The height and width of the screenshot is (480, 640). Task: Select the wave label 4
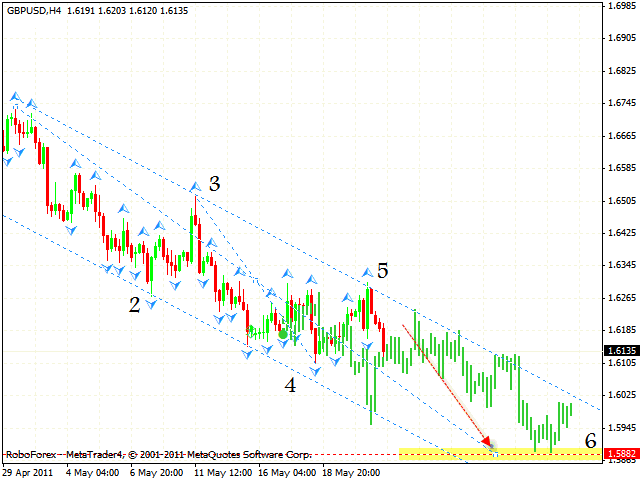290,385
